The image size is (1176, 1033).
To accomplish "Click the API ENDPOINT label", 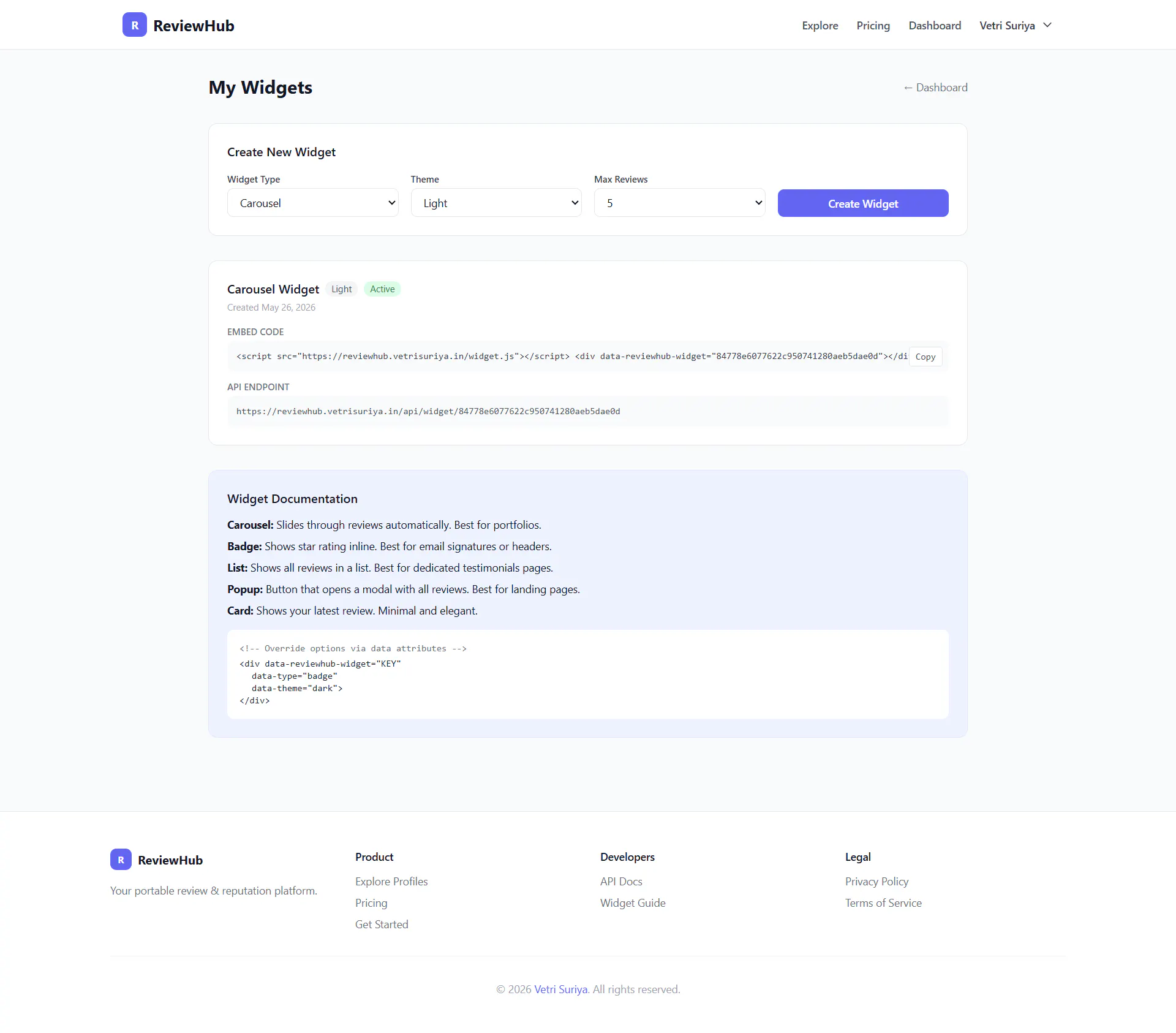I will coord(258,387).
